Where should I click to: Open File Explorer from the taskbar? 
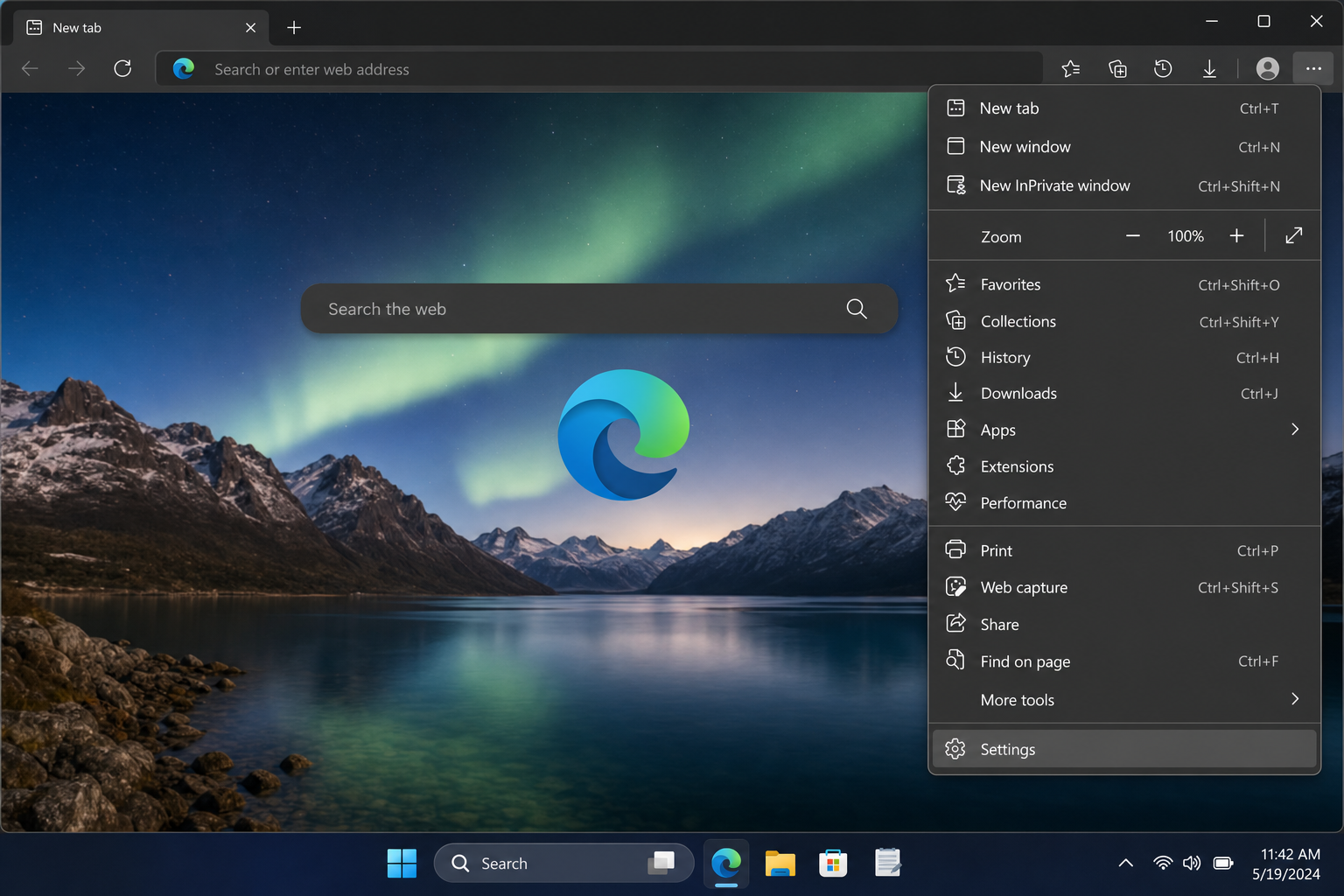780,864
